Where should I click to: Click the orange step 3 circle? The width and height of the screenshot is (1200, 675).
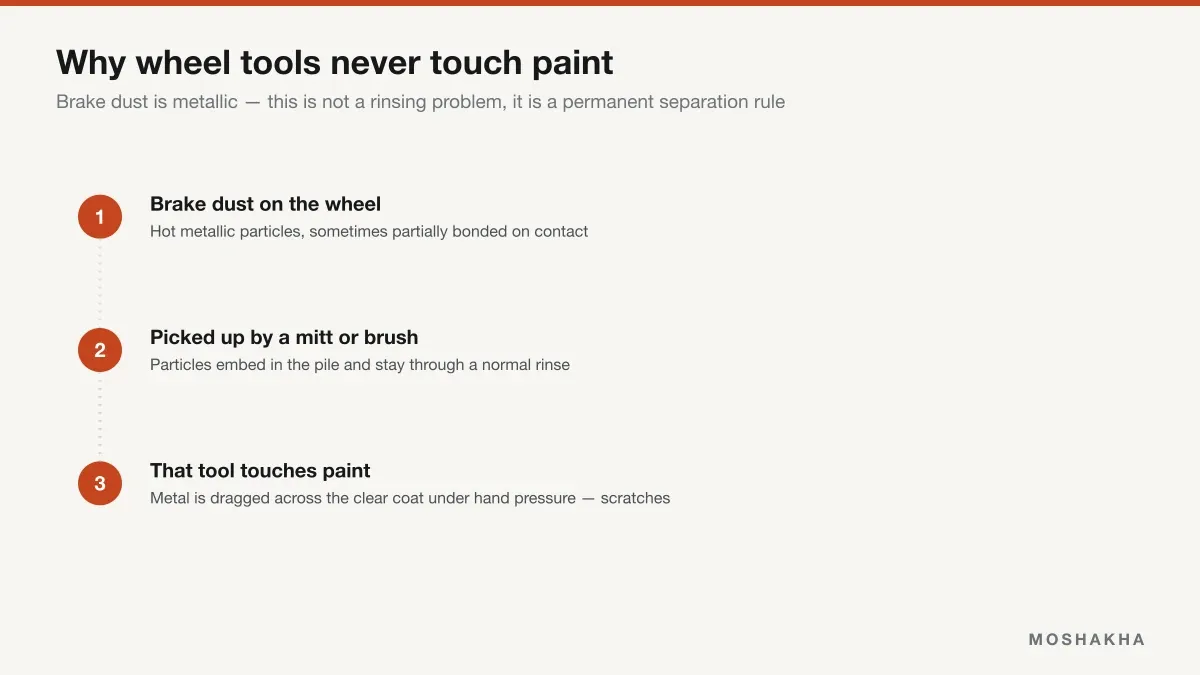(x=100, y=484)
